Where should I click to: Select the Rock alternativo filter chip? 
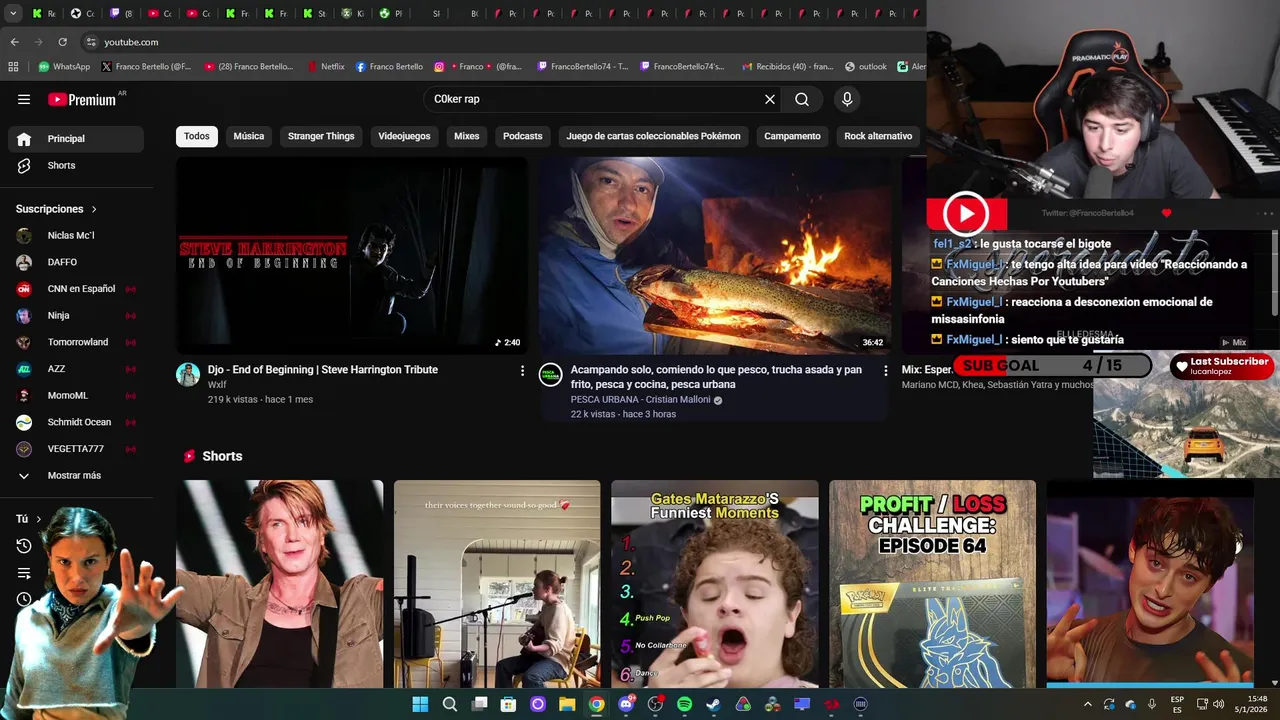coord(878,136)
